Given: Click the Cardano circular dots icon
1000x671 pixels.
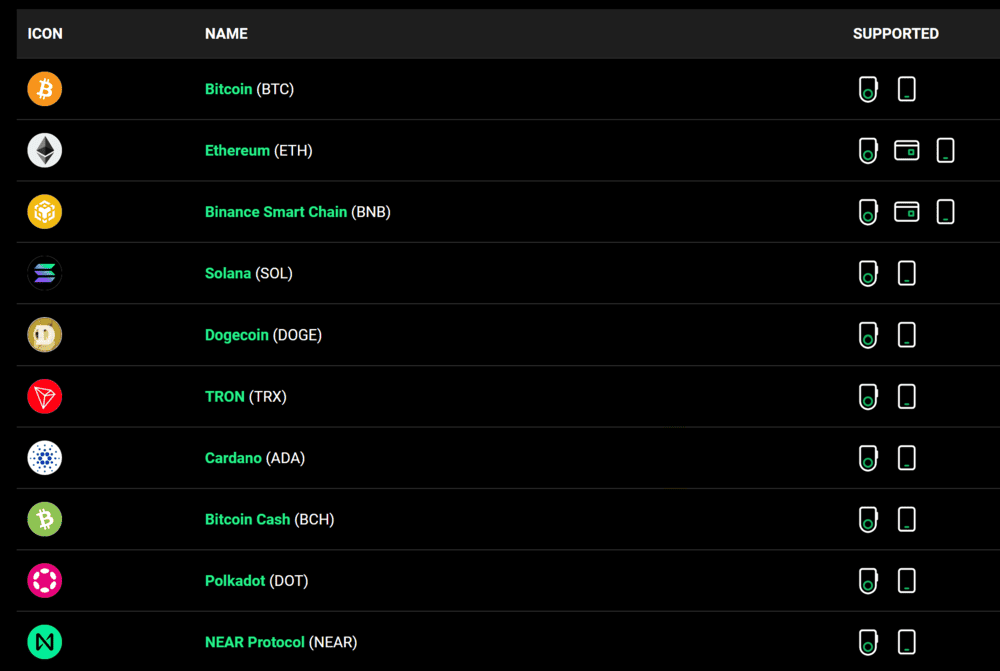Looking at the screenshot, I should click(44, 458).
